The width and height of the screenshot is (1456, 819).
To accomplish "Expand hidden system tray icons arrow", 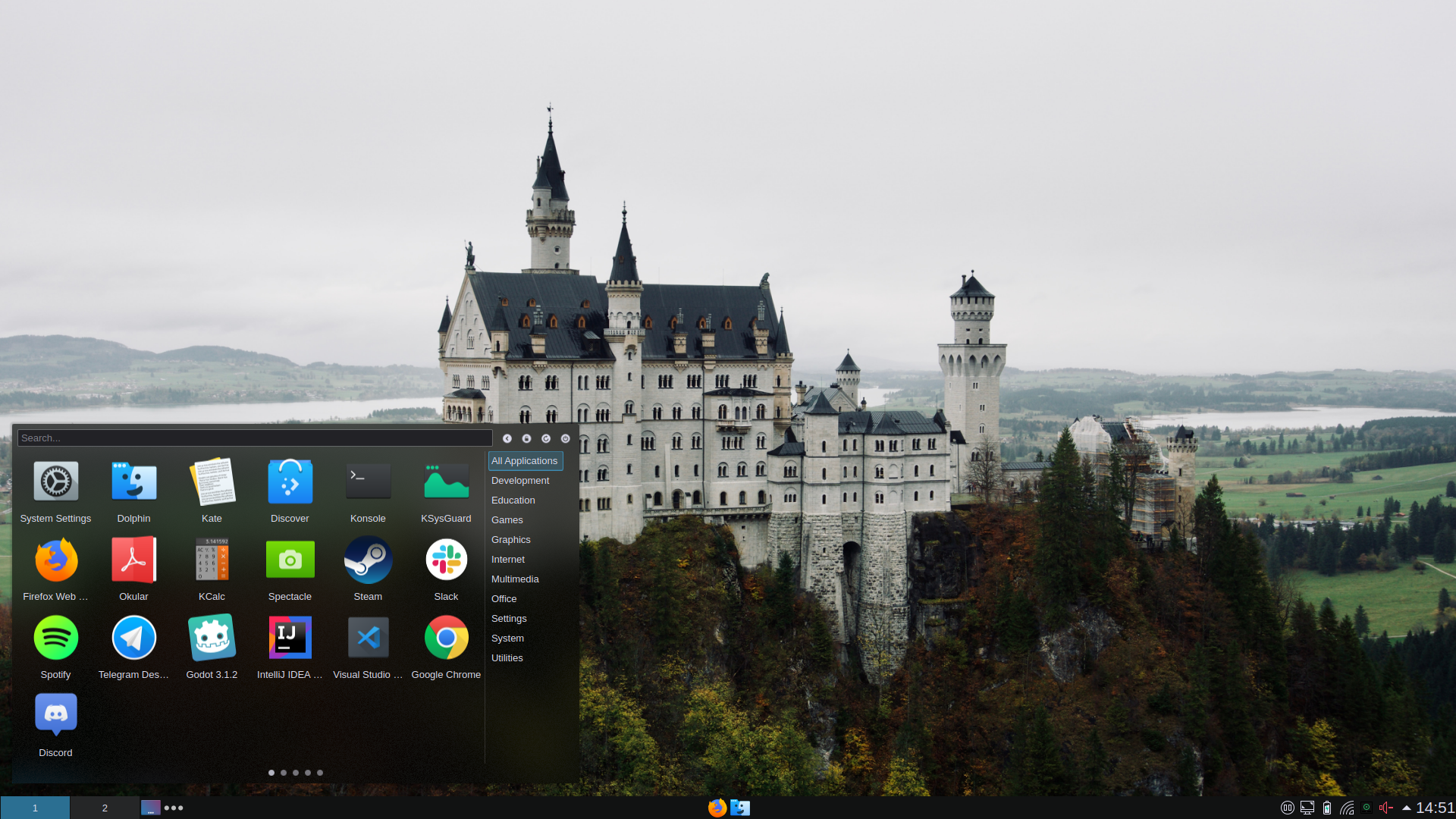I will point(1407,808).
